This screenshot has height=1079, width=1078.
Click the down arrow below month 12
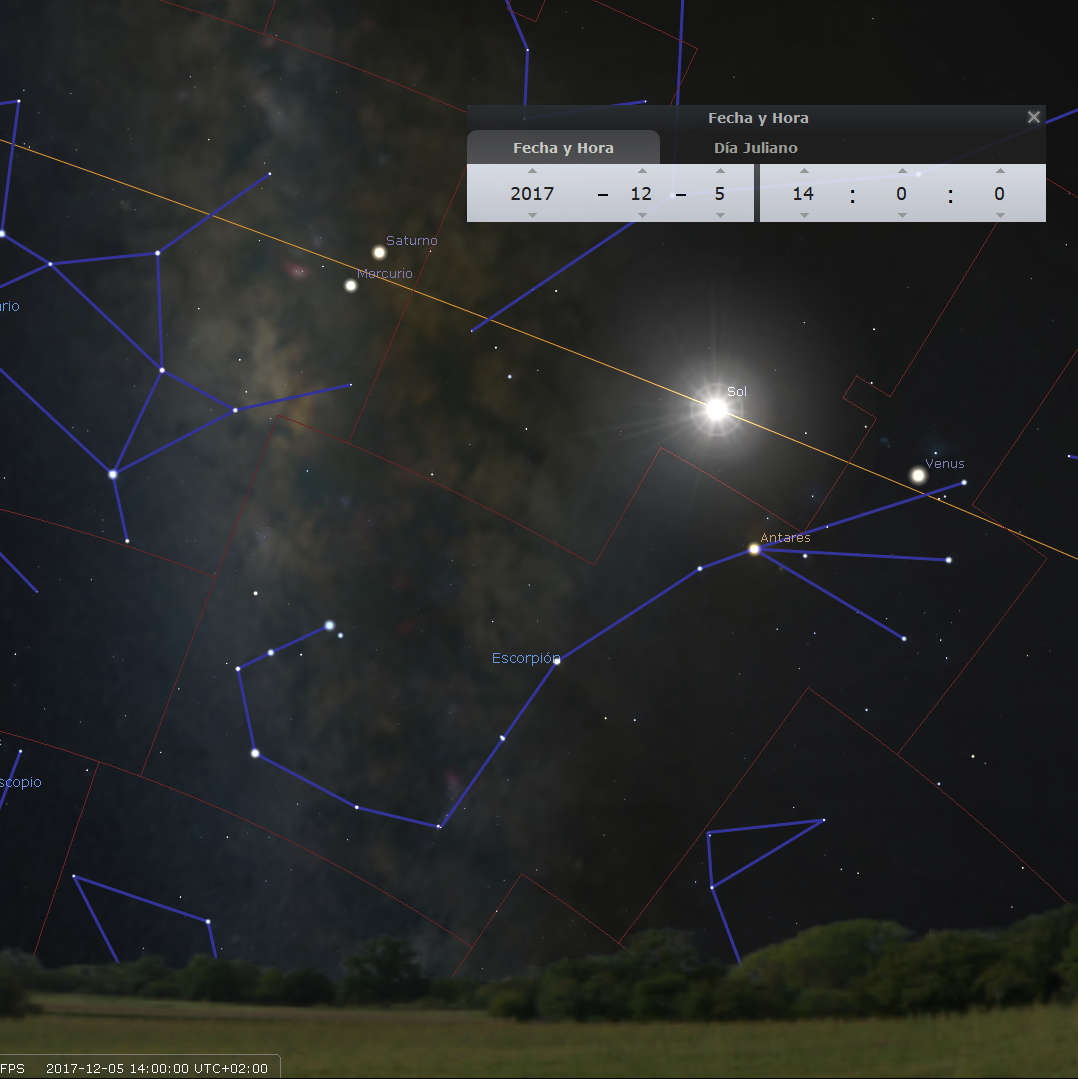[641, 215]
